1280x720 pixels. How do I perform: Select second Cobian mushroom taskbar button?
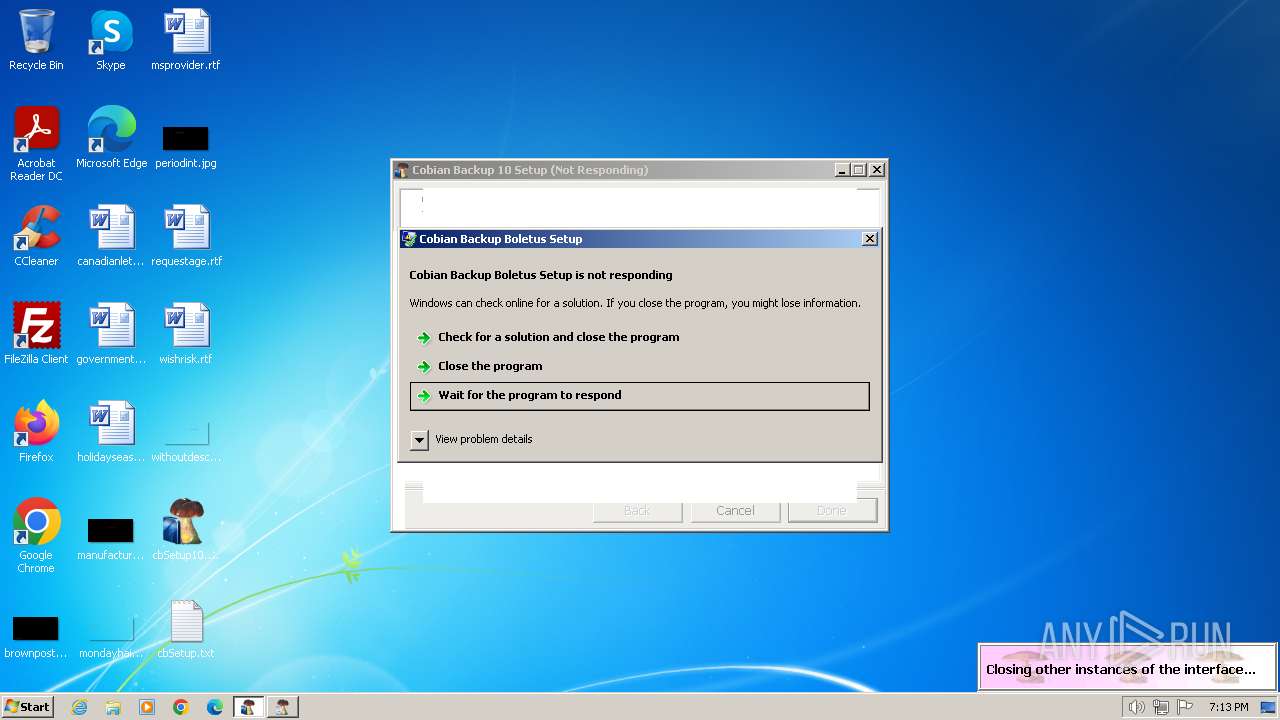[283, 707]
